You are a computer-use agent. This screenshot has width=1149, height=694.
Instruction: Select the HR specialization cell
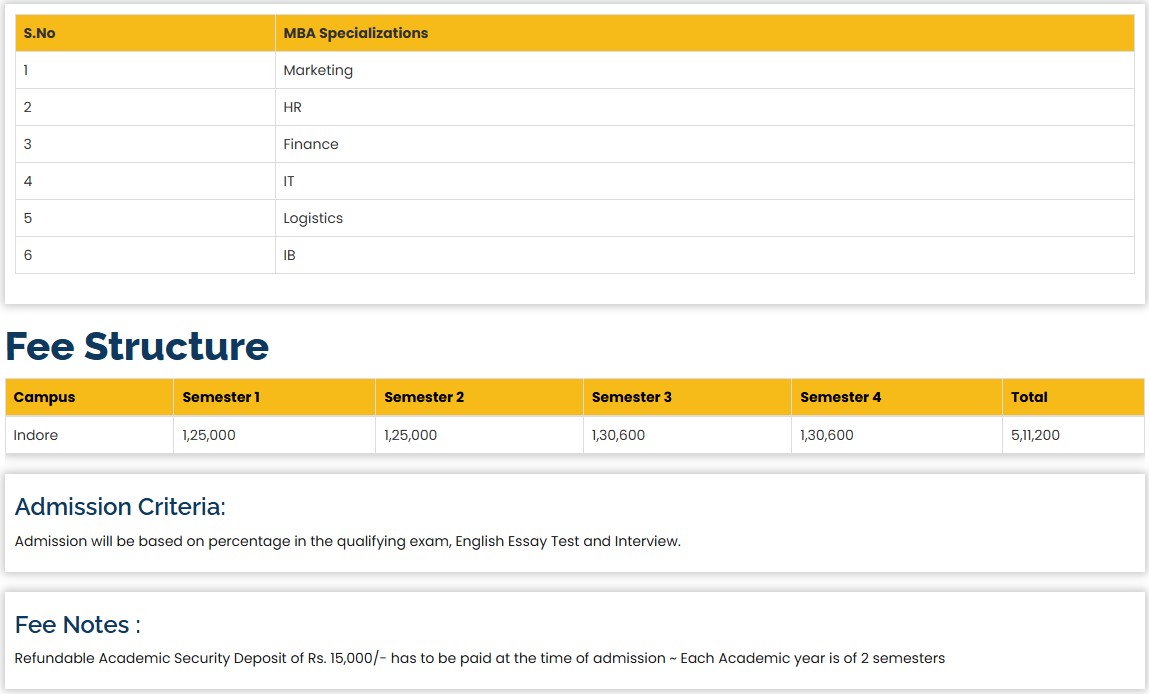click(292, 107)
